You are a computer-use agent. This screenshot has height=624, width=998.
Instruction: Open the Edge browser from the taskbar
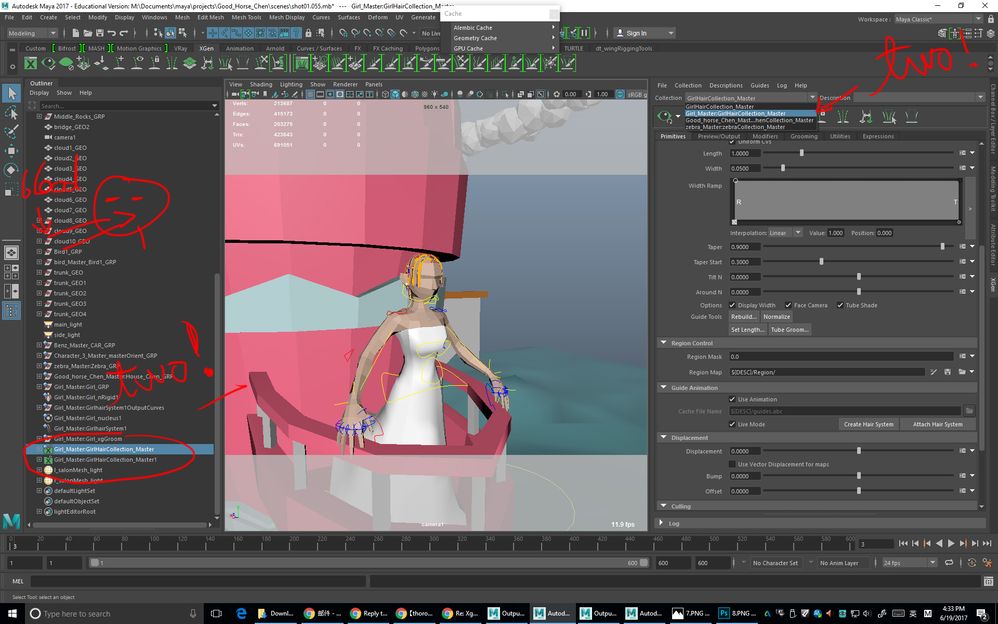click(x=241, y=613)
